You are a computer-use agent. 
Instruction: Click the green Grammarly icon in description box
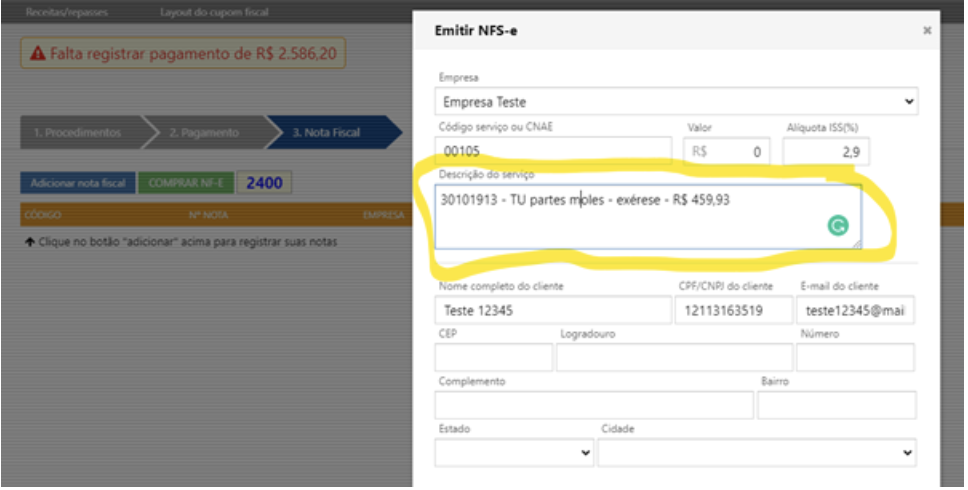[838, 226]
